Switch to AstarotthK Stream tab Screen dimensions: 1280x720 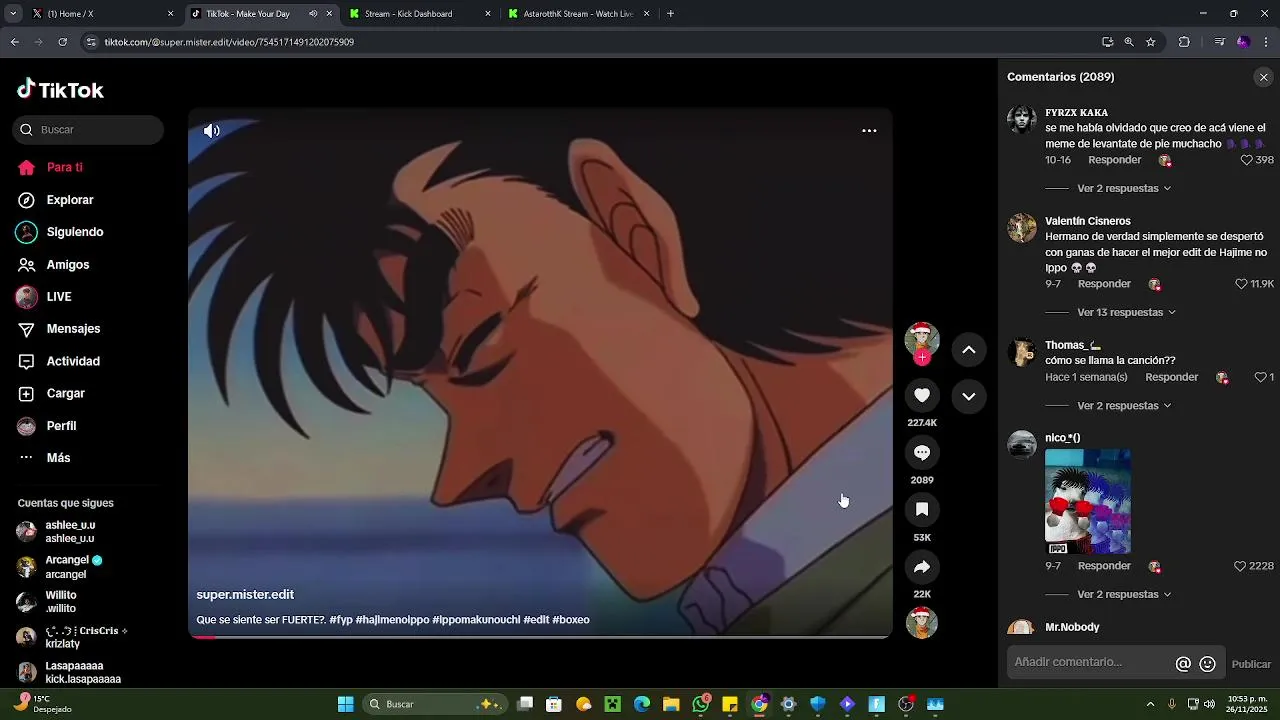click(x=579, y=14)
